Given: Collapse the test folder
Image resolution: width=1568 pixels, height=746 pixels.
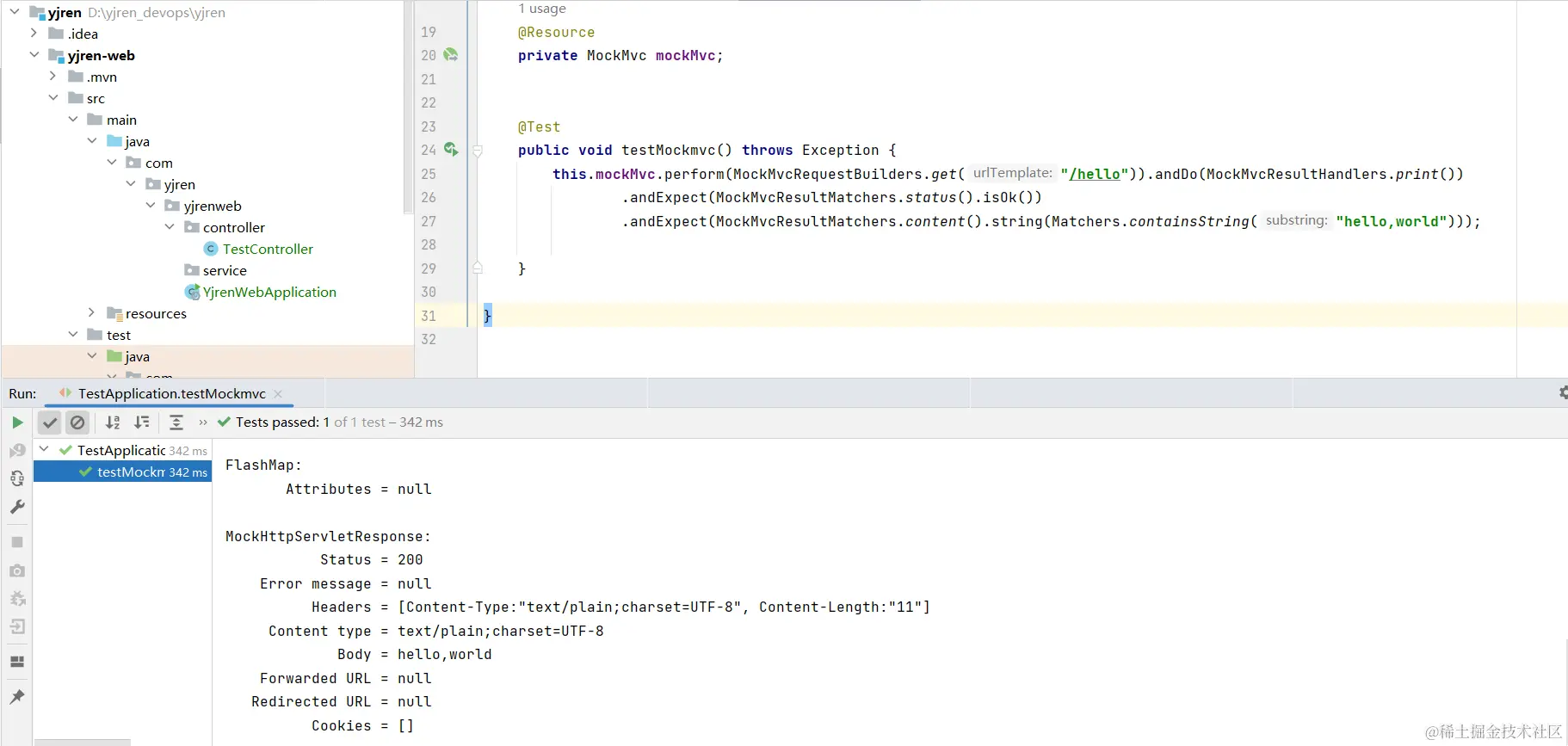Looking at the screenshot, I should tap(73, 335).
